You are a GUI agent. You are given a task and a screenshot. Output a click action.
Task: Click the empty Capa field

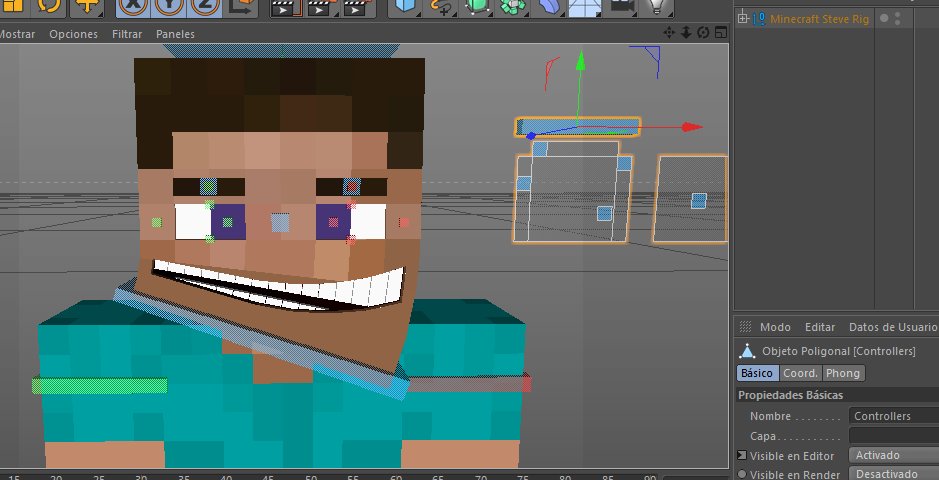(894, 436)
